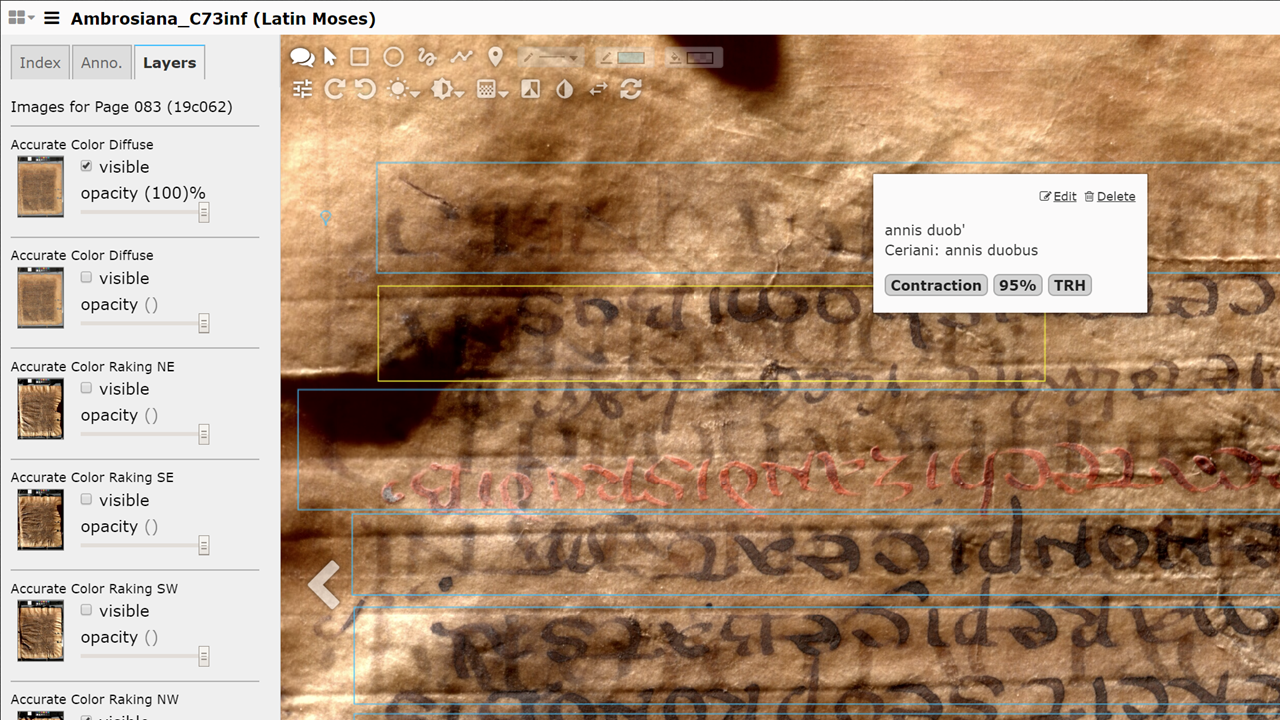This screenshot has height=720, width=1280.
Task: Edit the annotation in the popup
Action: [x=1058, y=196]
